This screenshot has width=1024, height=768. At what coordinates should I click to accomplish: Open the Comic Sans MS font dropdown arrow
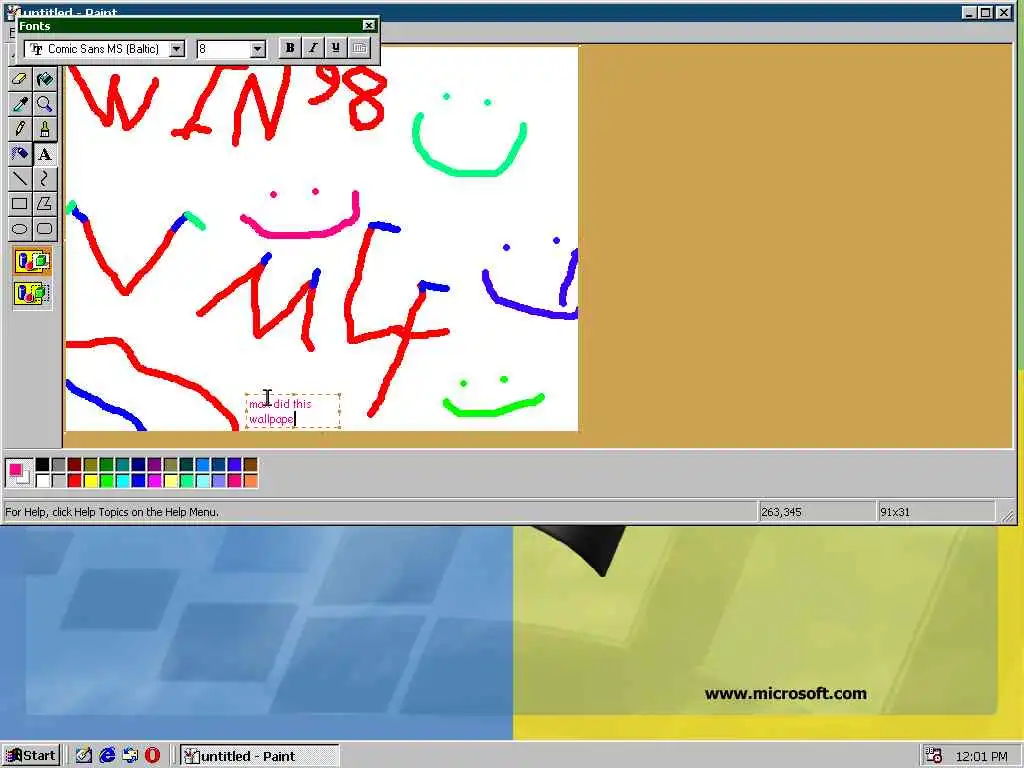(x=177, y=49)
